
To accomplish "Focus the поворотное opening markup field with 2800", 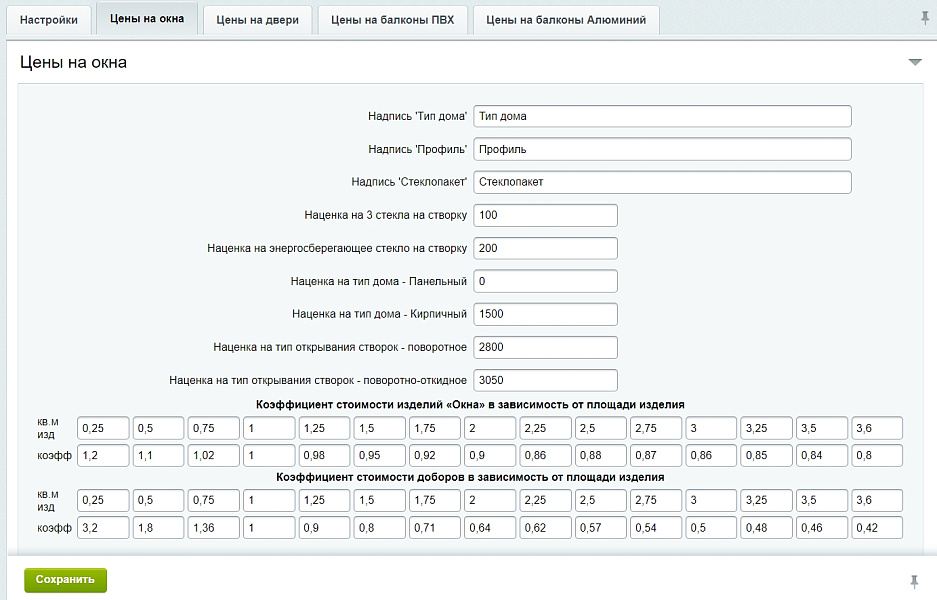I will tap(545, 347).
